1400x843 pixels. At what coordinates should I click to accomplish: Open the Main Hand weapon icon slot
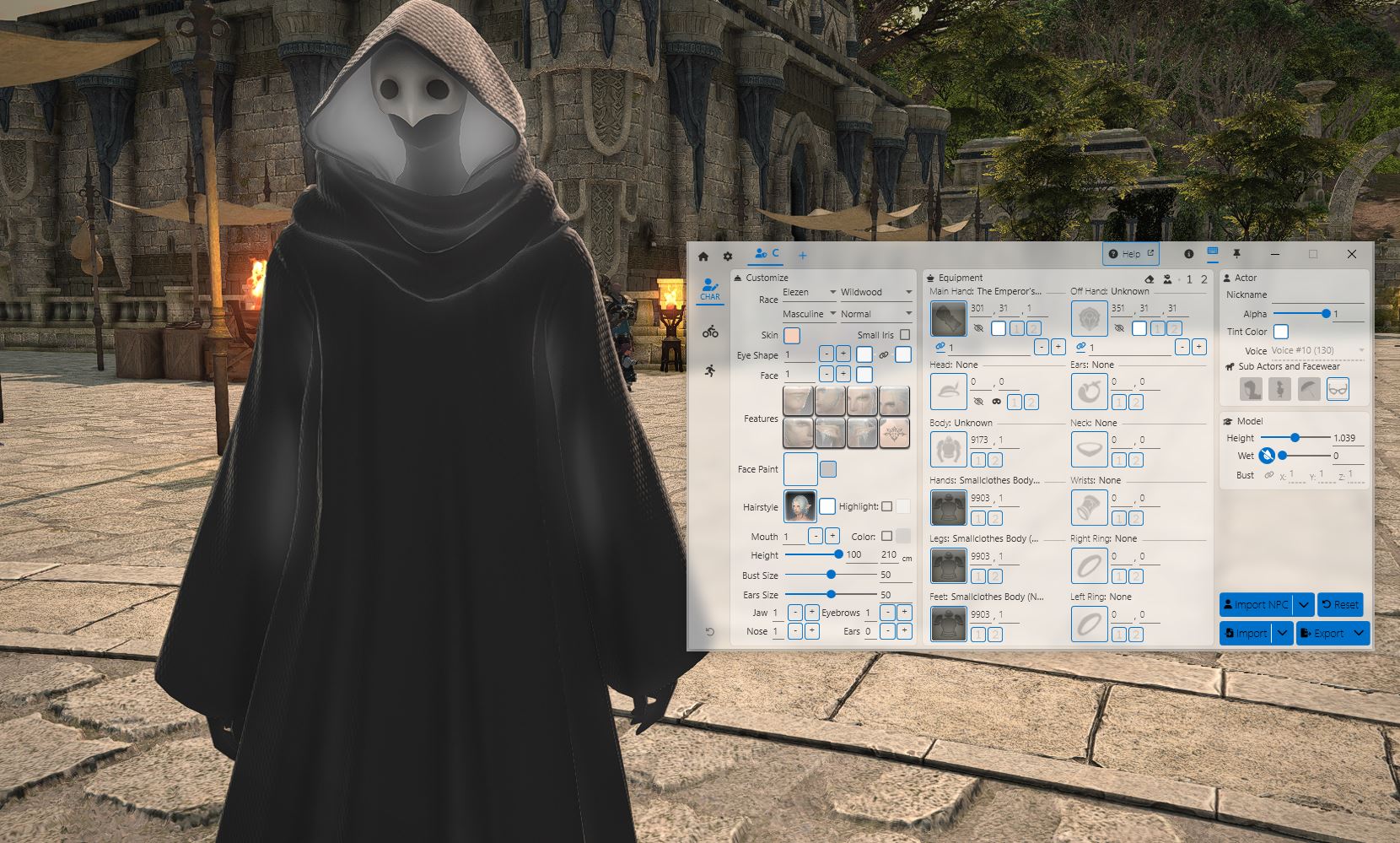(948, 319)
